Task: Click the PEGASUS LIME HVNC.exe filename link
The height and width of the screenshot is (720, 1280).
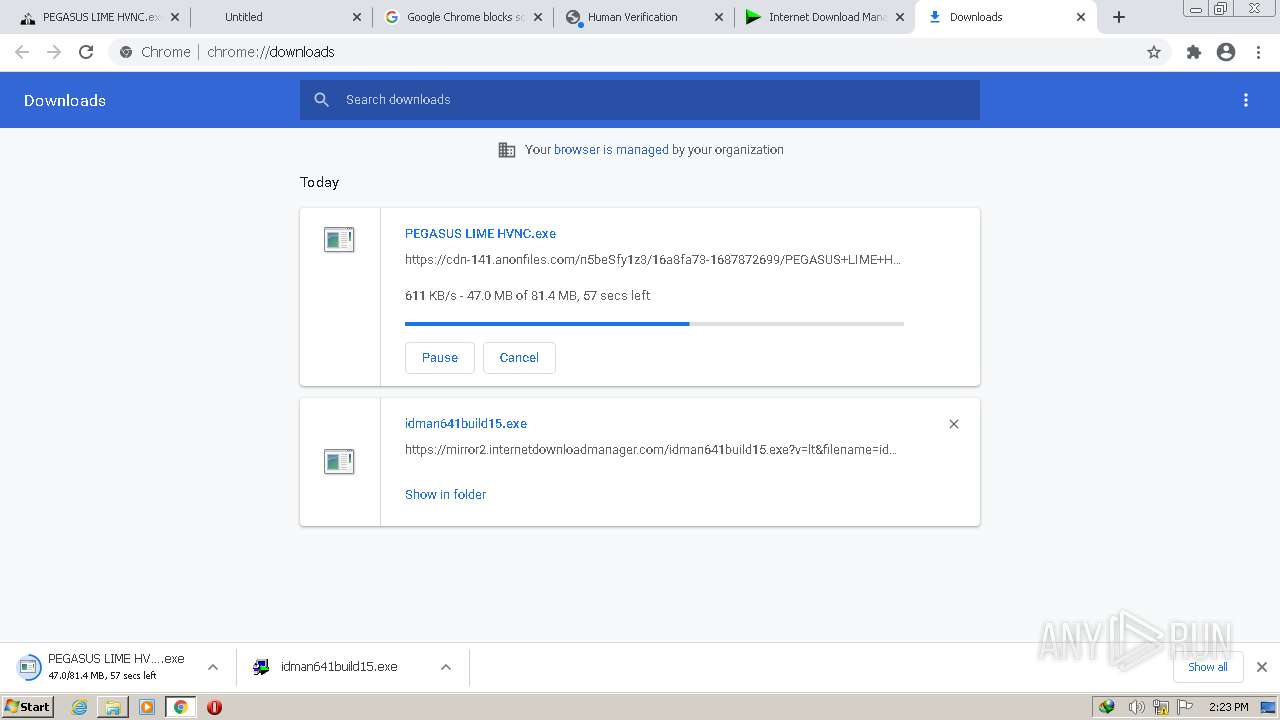Action: tap(480, 233)
